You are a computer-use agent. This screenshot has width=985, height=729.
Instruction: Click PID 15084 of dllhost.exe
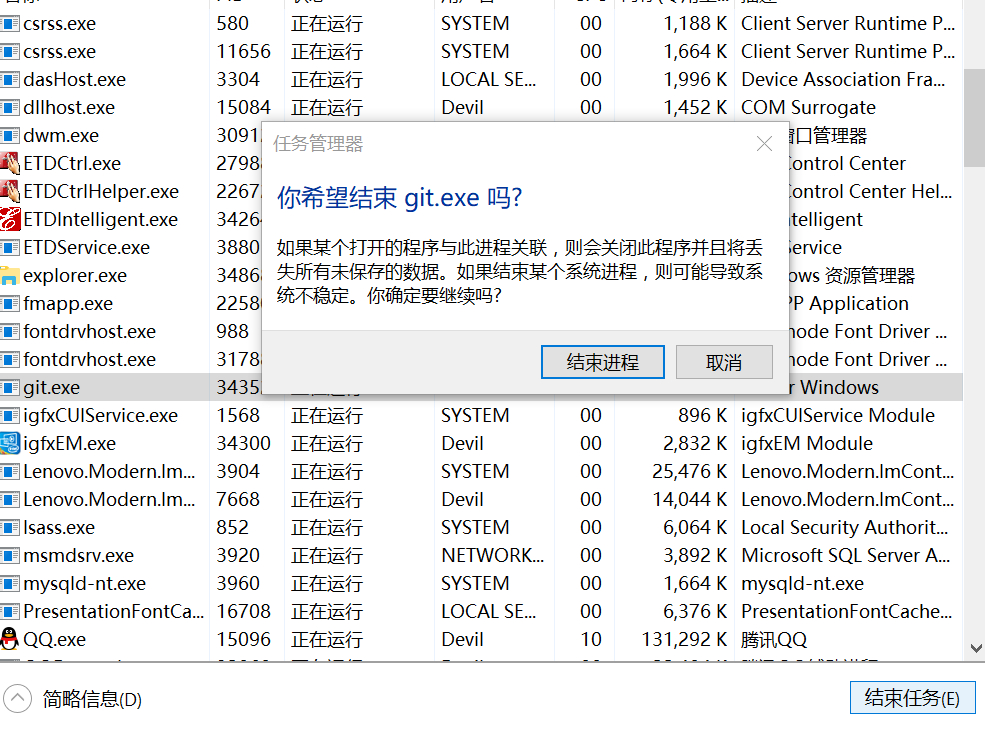click(x=243, y=107)
